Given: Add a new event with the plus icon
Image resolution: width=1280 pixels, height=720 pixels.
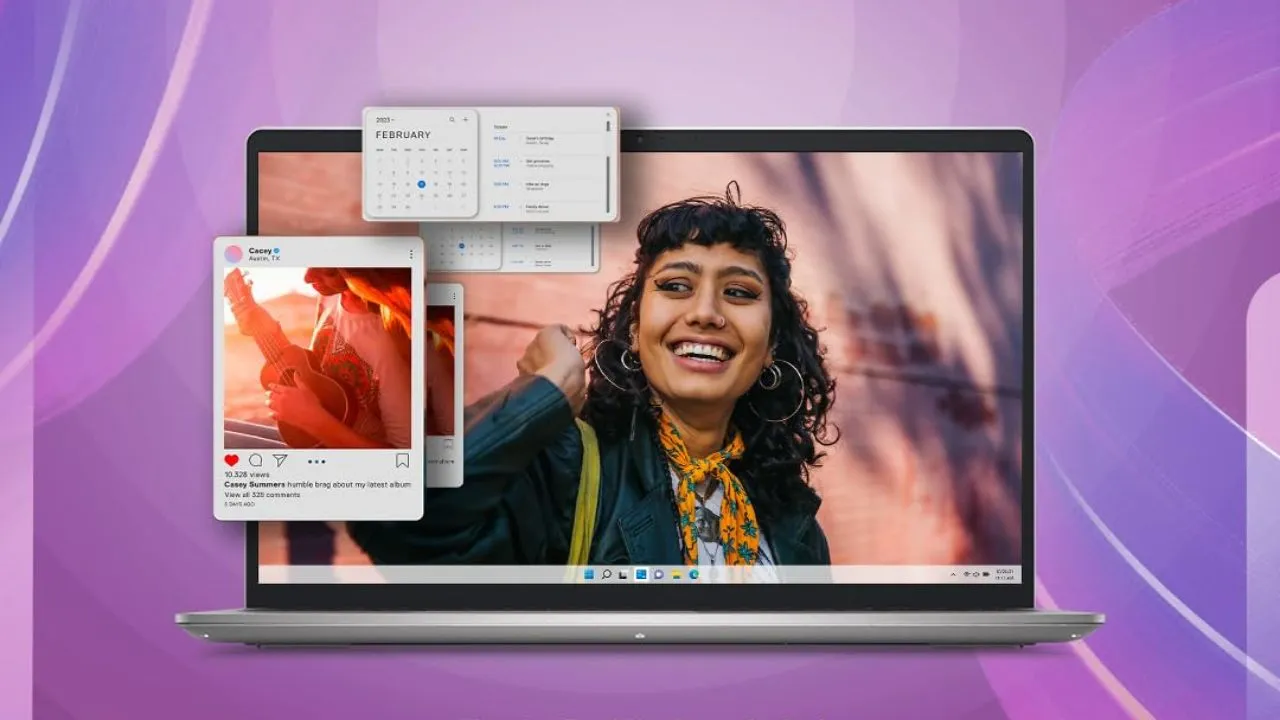Looking at the screenshot, I should tap(465, 120).
